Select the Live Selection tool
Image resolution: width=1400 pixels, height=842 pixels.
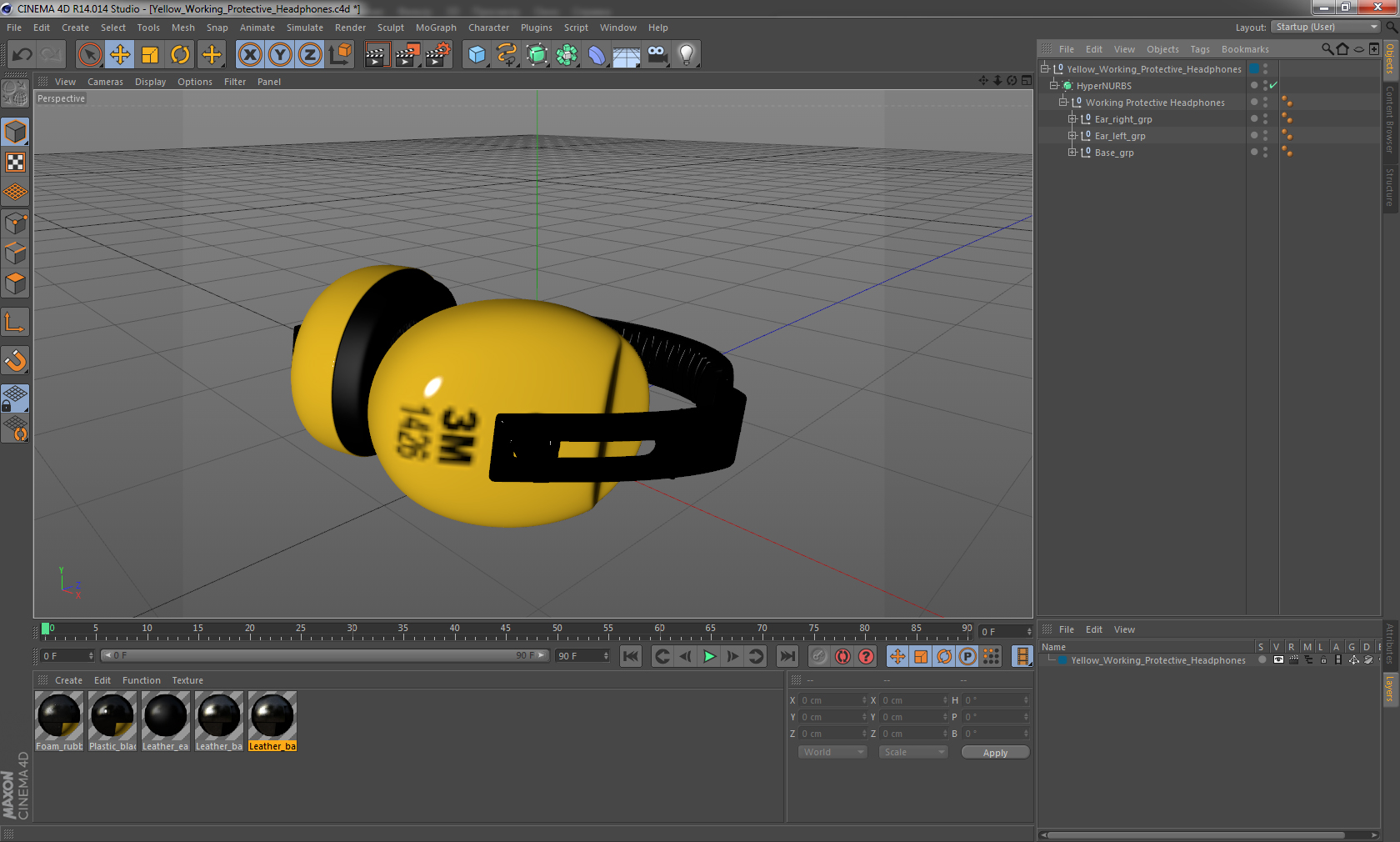point(90,55)
